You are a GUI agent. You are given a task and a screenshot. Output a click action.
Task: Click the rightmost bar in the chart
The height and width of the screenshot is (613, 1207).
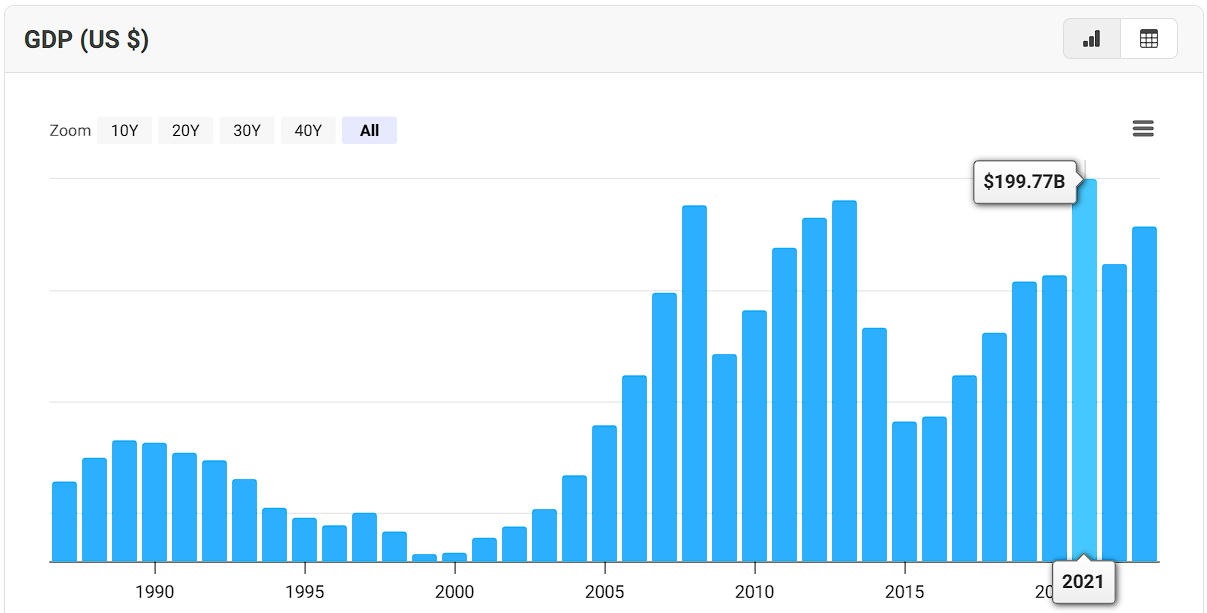click(x=1144, y=394)
